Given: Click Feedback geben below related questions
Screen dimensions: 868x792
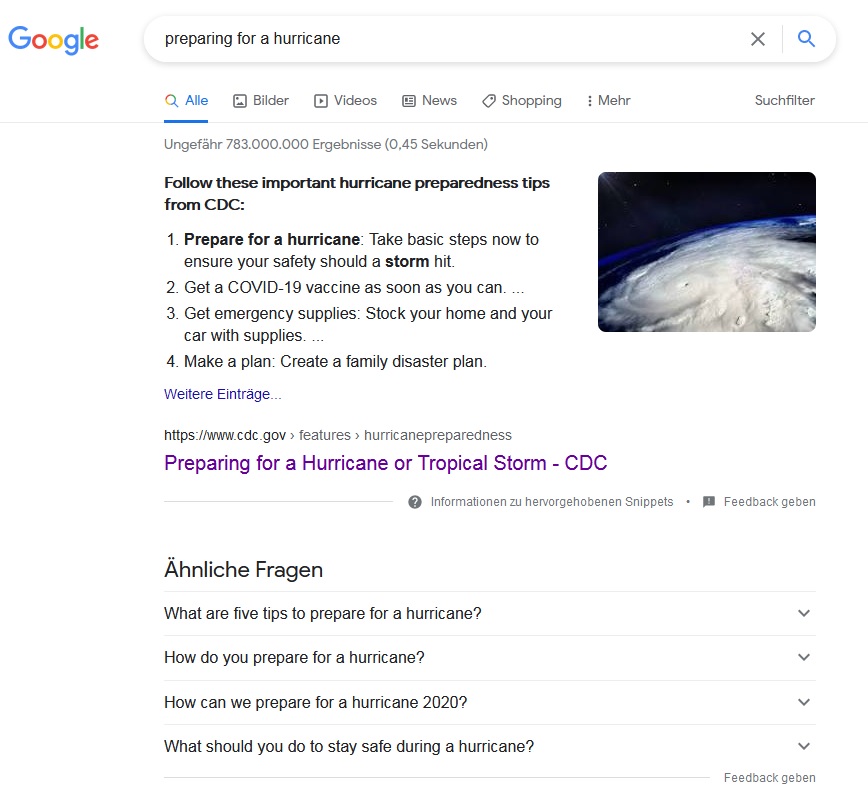Looking at the screenshot, I should point(769,777).
